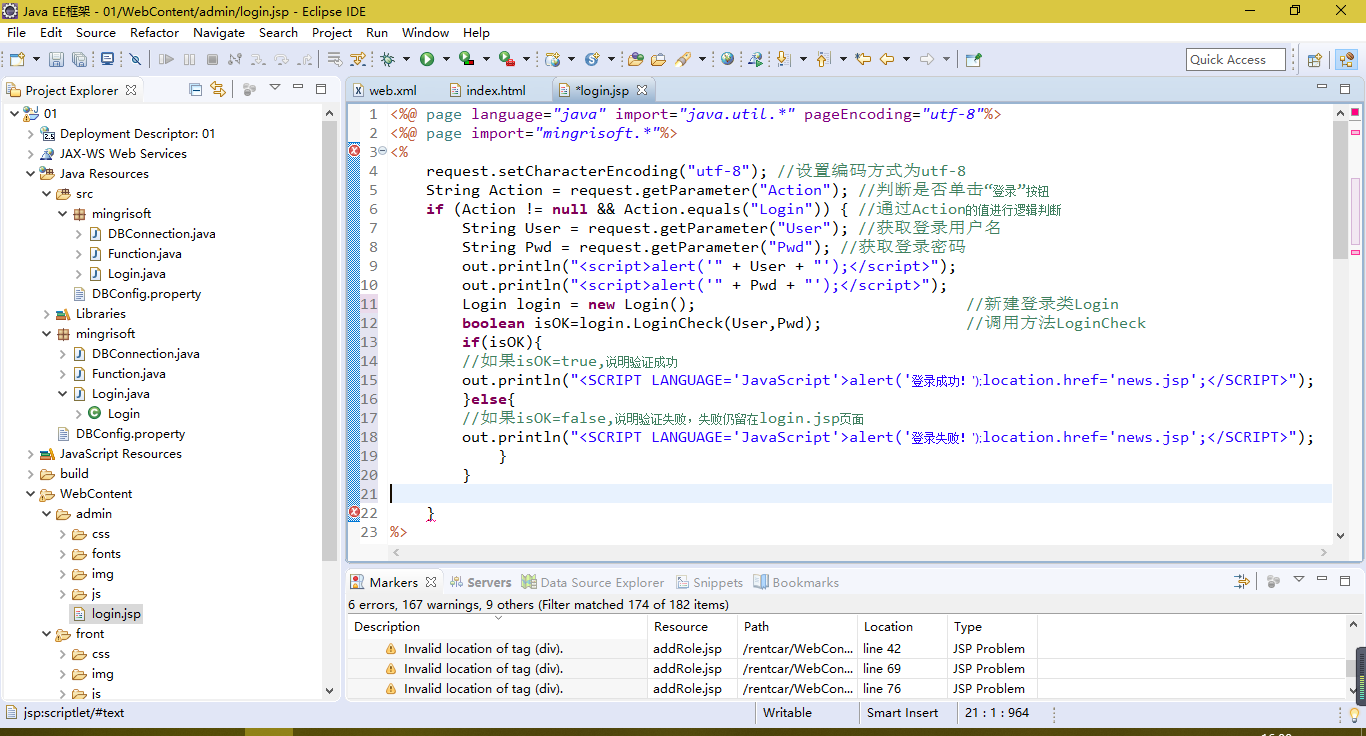The width and height of the screenshot is (1366, 736).
Task: Collapse the admin folder
Action: point(46,513)
